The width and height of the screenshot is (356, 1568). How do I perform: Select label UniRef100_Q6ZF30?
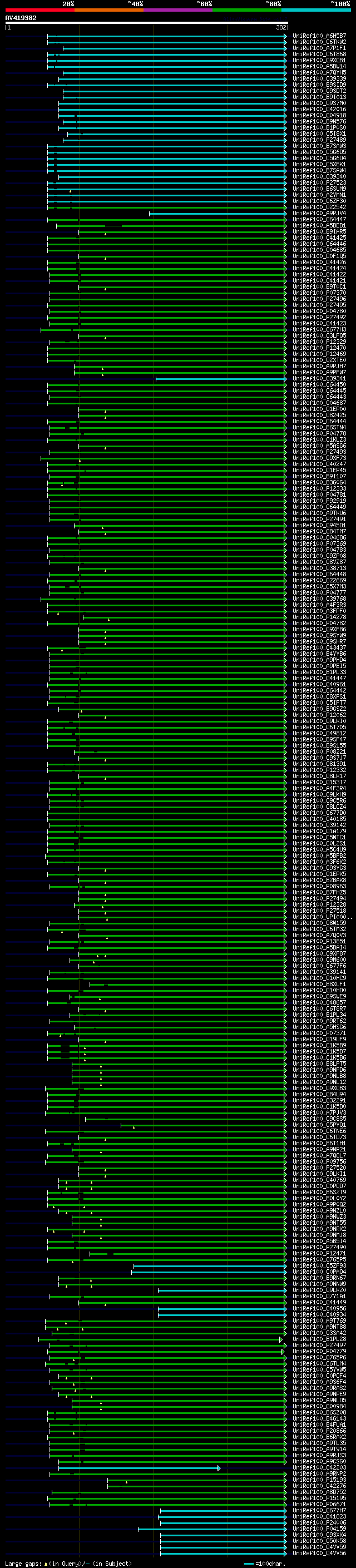pyautogui.click(x=319, y=201)
